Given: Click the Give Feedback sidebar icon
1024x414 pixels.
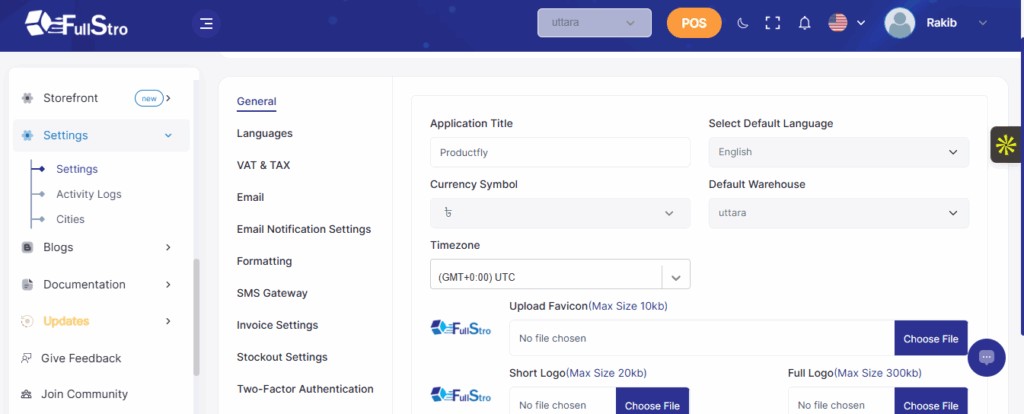Looking at the screenshot, I should point(27,358).
